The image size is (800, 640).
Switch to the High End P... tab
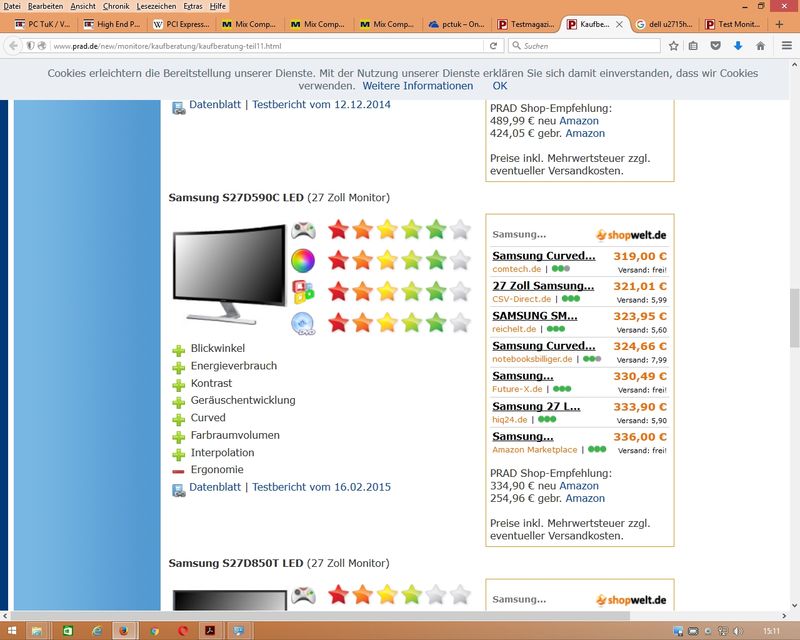tap(112, 24)
